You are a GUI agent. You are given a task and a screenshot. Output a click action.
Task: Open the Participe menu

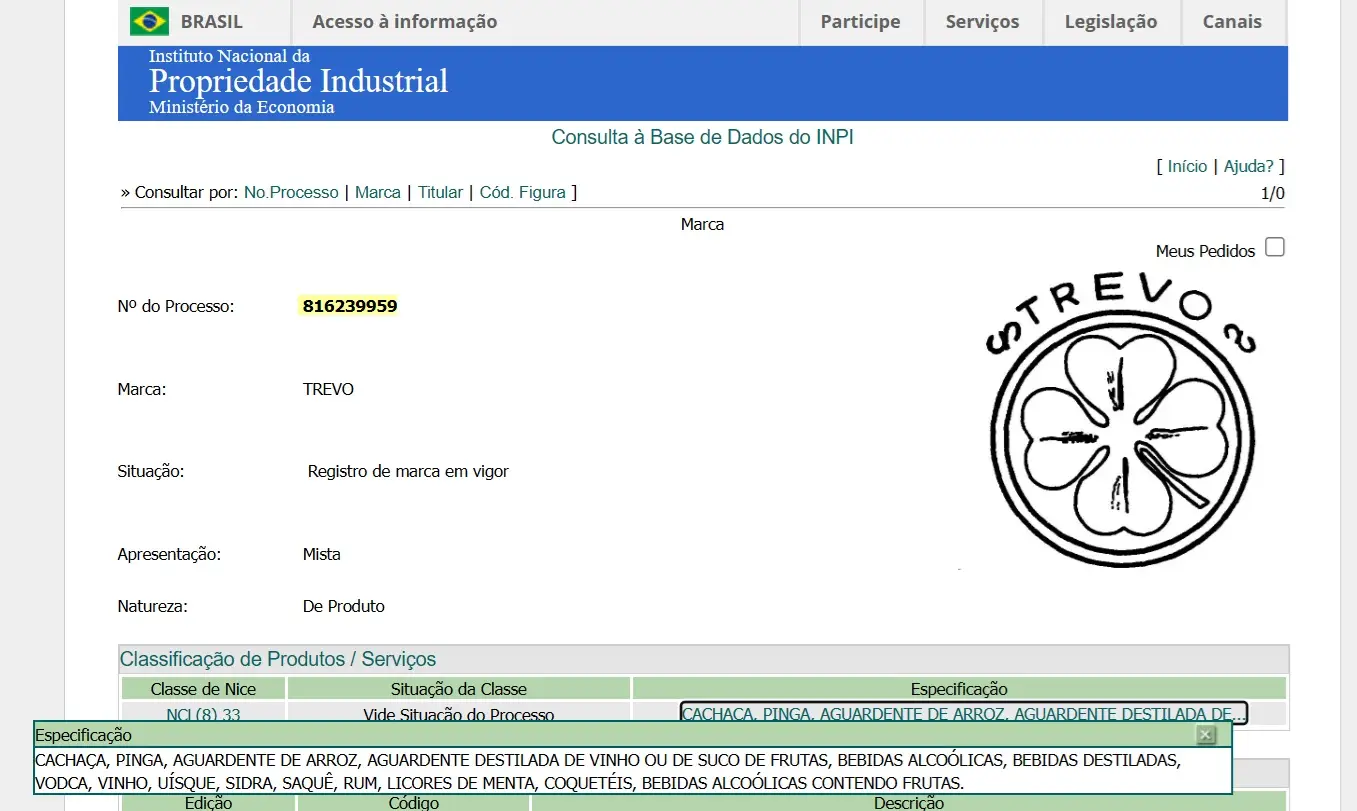tap(860, 21)
